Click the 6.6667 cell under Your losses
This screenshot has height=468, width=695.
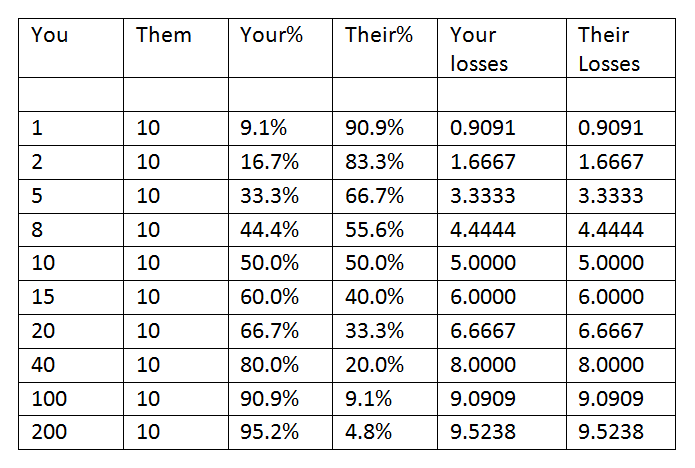coord(502,332)
